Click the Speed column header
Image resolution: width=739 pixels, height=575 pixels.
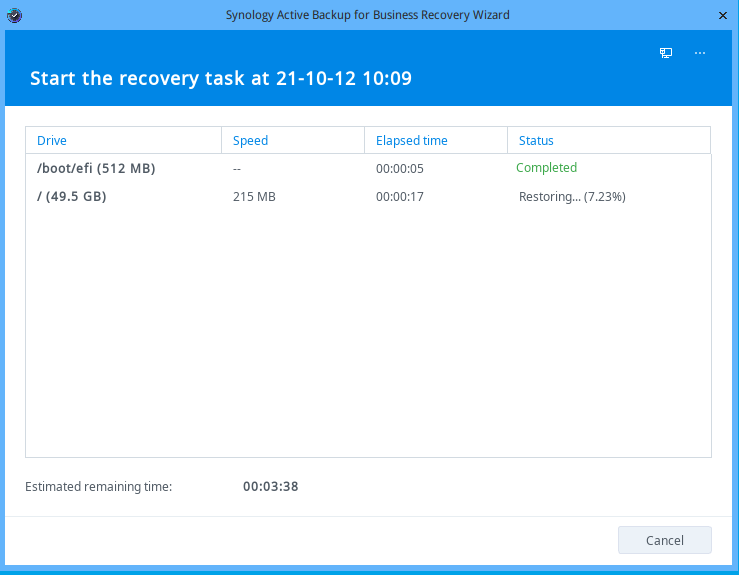pyautogui.click(x=250, y=141)
